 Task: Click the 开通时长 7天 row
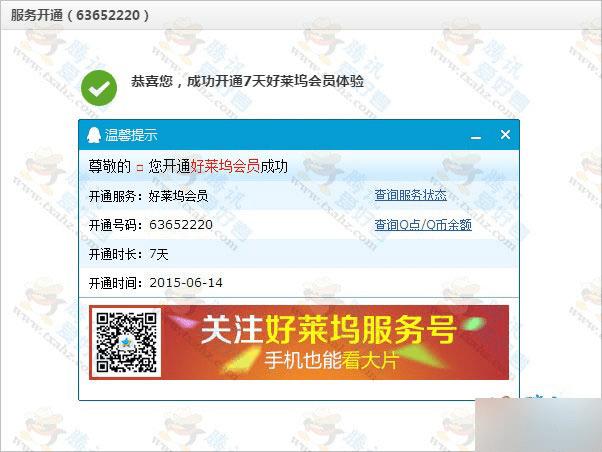point(298,254)
